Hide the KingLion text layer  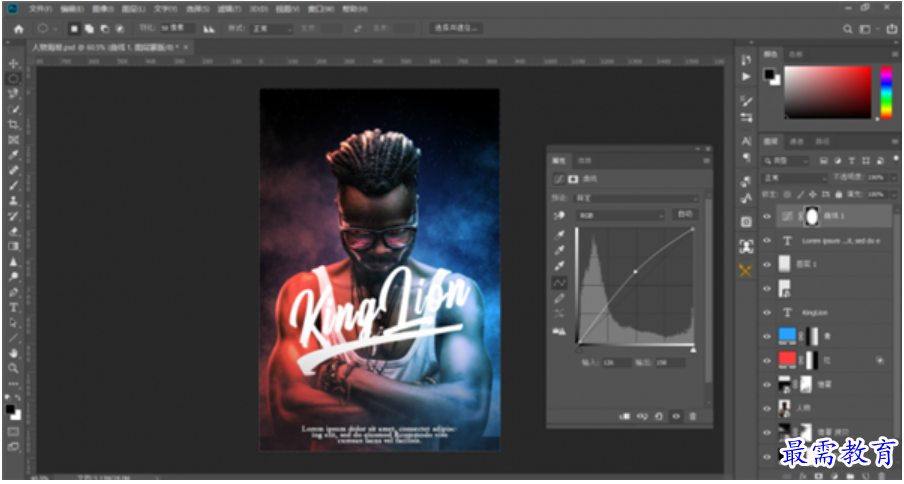[767, 312]
